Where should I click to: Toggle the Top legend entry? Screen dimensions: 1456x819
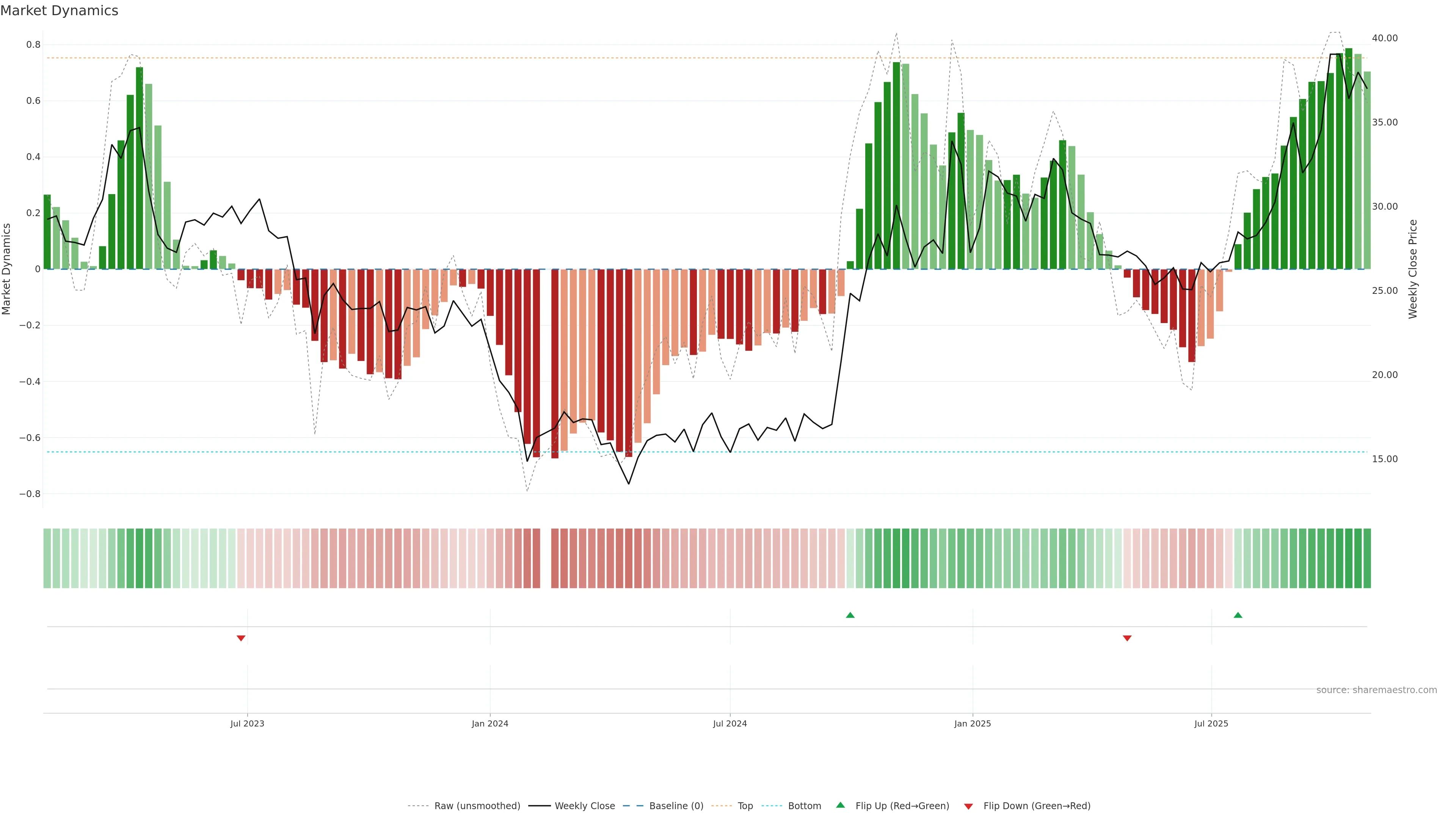[745, 806]
